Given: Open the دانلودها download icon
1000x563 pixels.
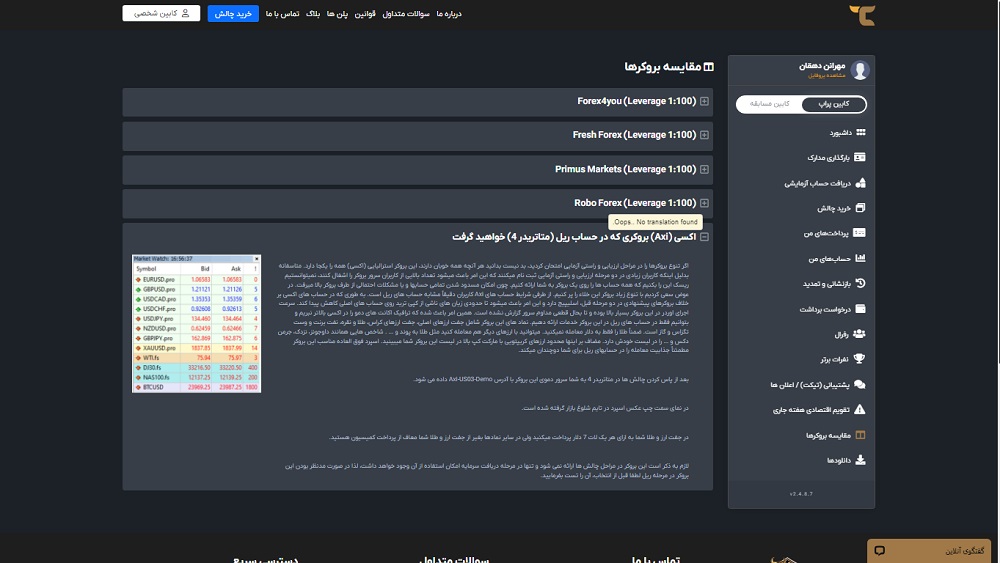Looking at the screenshot, I should click(x=860, y=460).
